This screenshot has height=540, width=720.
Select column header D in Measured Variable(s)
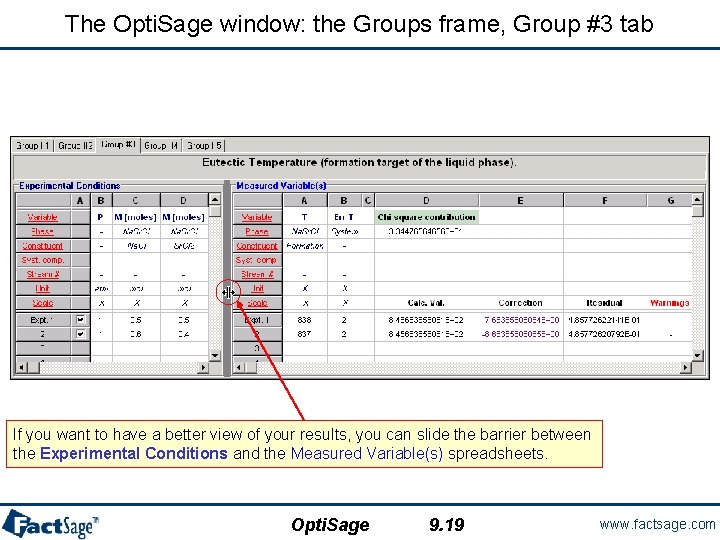(427, 201)
